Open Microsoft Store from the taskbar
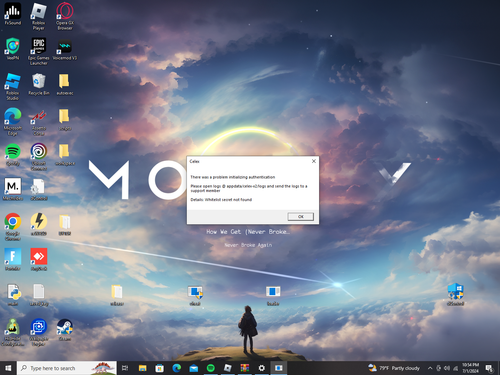 coord(160,368)
